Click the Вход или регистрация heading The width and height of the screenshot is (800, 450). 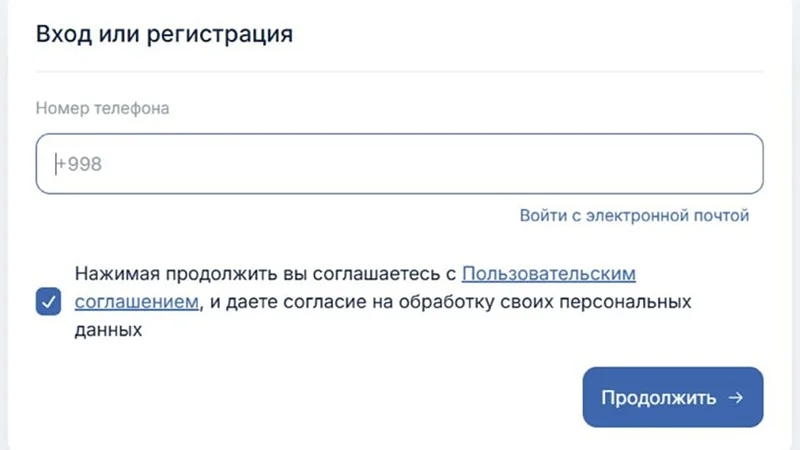click(164, 34)
